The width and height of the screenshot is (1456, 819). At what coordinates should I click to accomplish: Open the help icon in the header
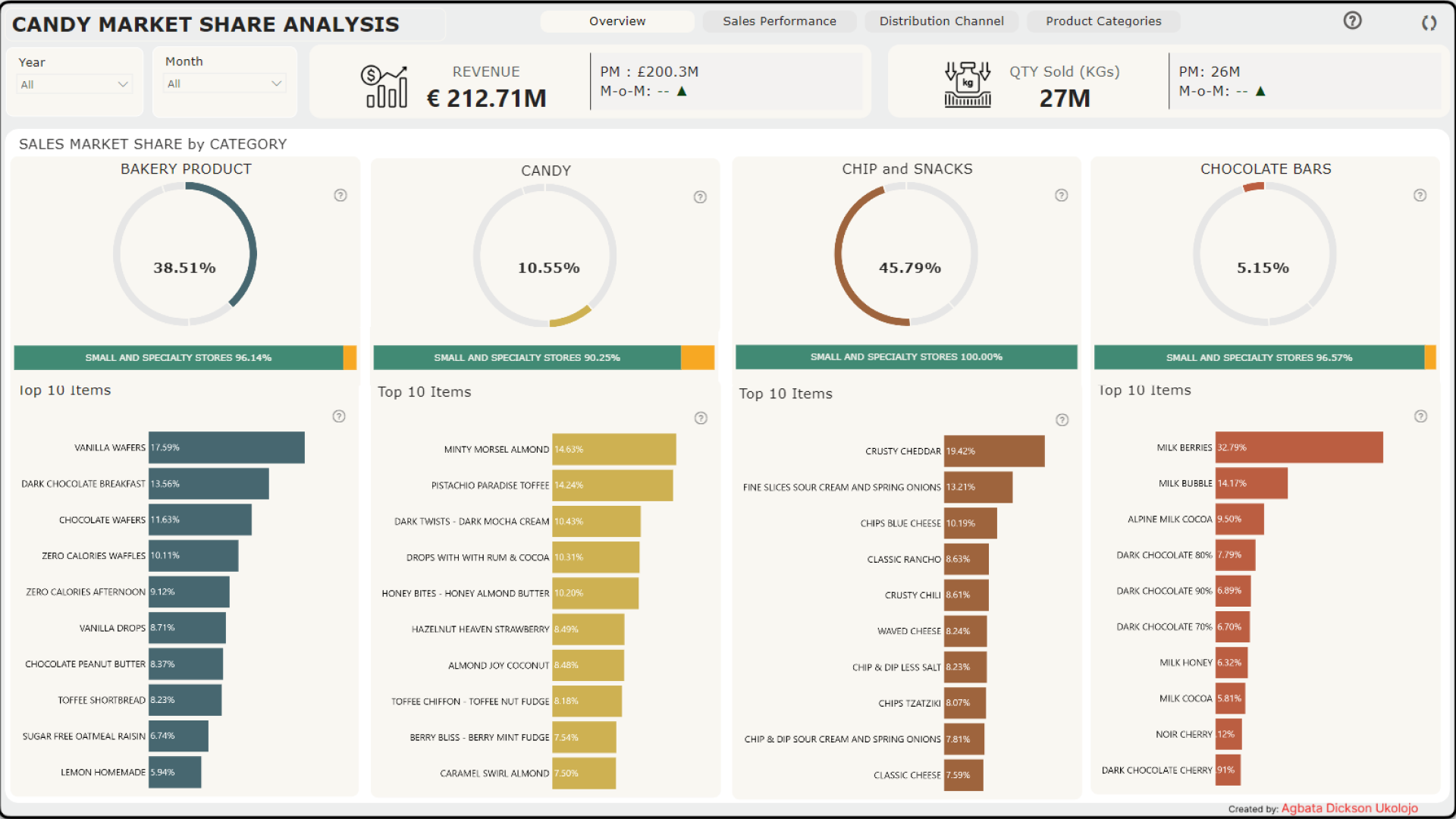(1352, 20)
